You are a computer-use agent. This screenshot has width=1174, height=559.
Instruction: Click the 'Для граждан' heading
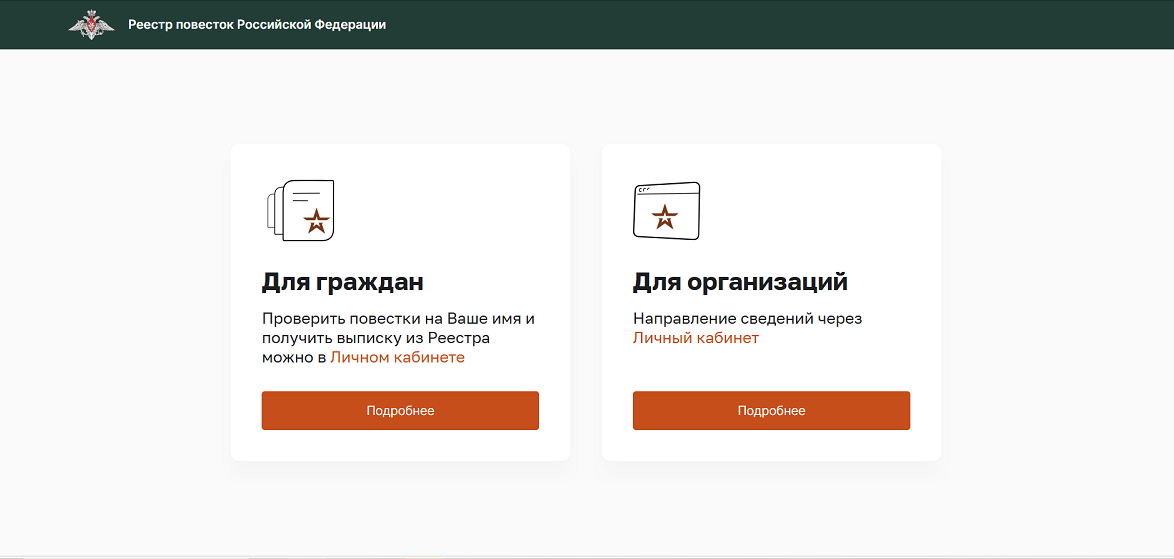coord(343,282)
